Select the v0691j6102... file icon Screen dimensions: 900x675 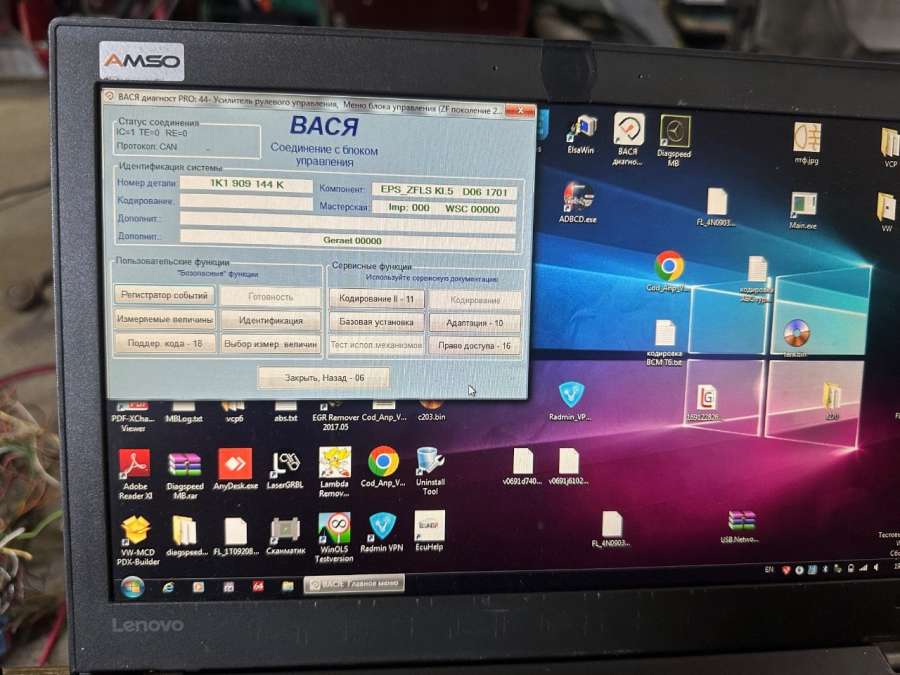tap(568, 467)
